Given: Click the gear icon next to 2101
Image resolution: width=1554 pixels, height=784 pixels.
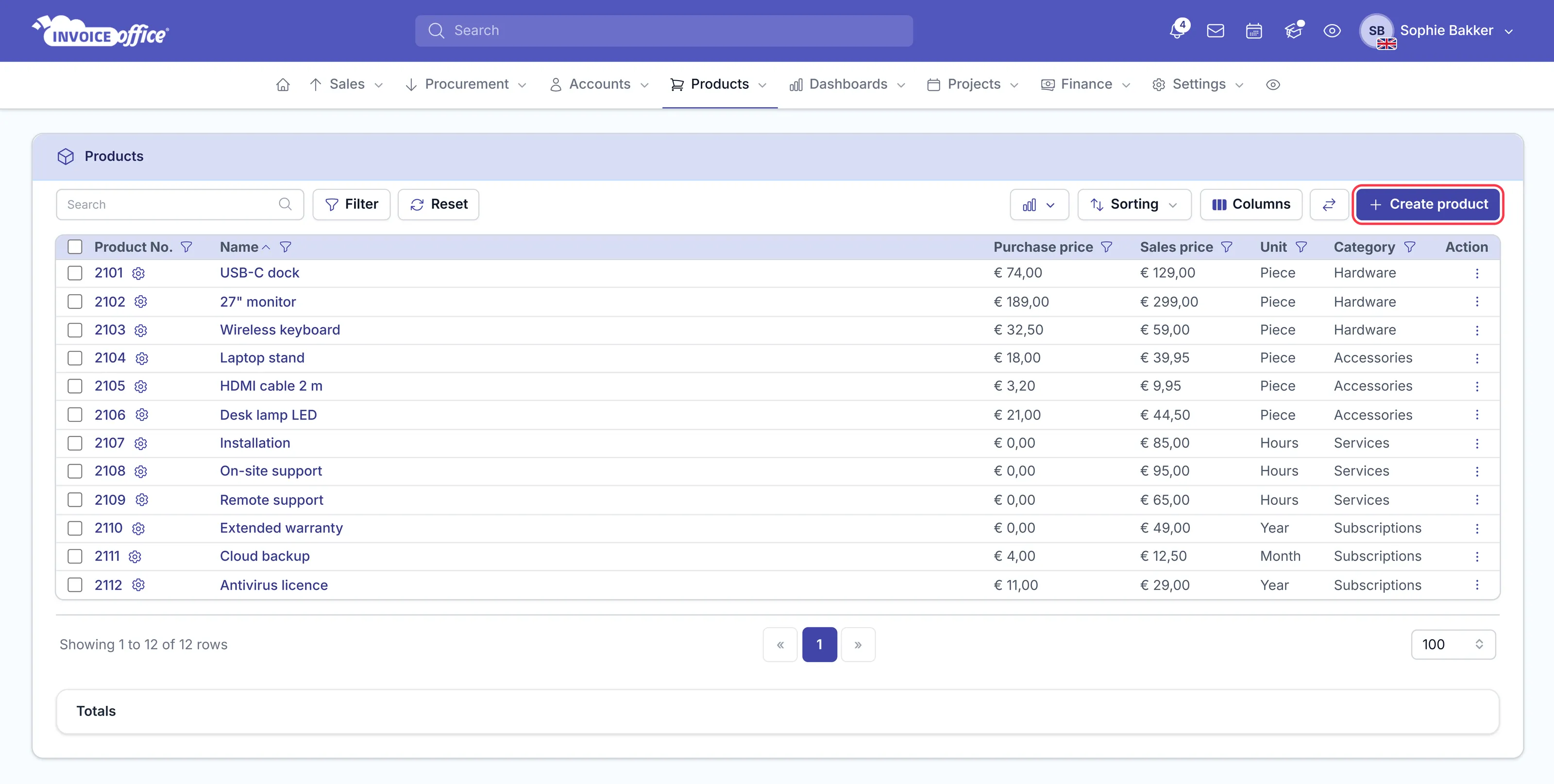Looking at the screenshot, I should (138, 273).
